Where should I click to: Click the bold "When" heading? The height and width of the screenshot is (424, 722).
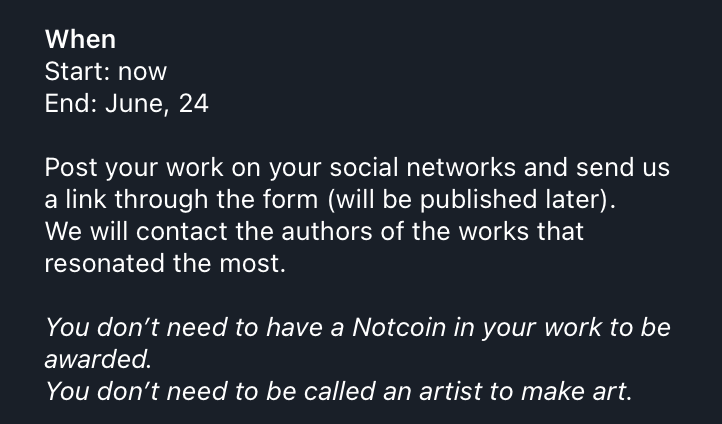click(80, 39)
